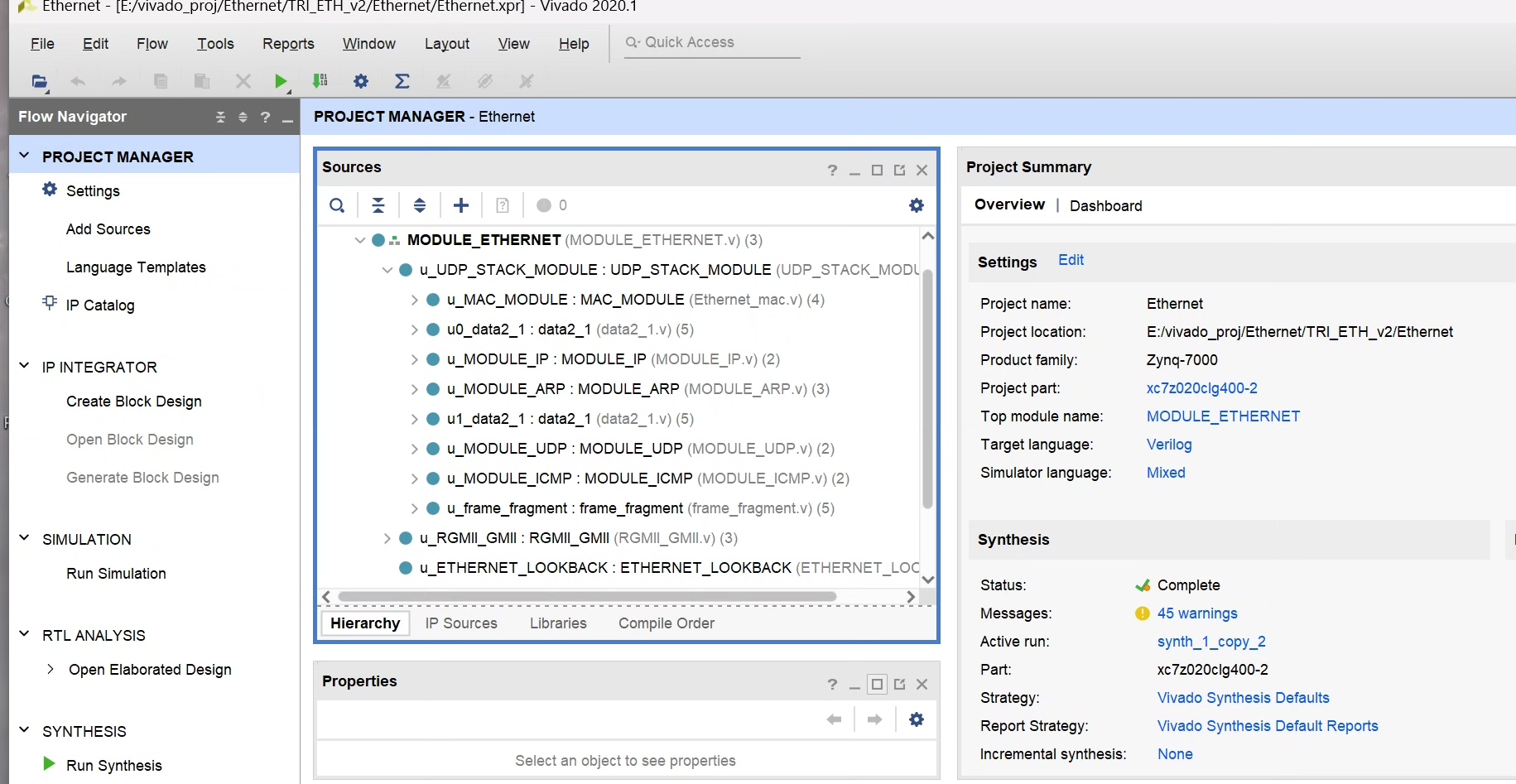Go to previous object in Properties
This screenshot has height=784, width=1516.
[834, 719]
